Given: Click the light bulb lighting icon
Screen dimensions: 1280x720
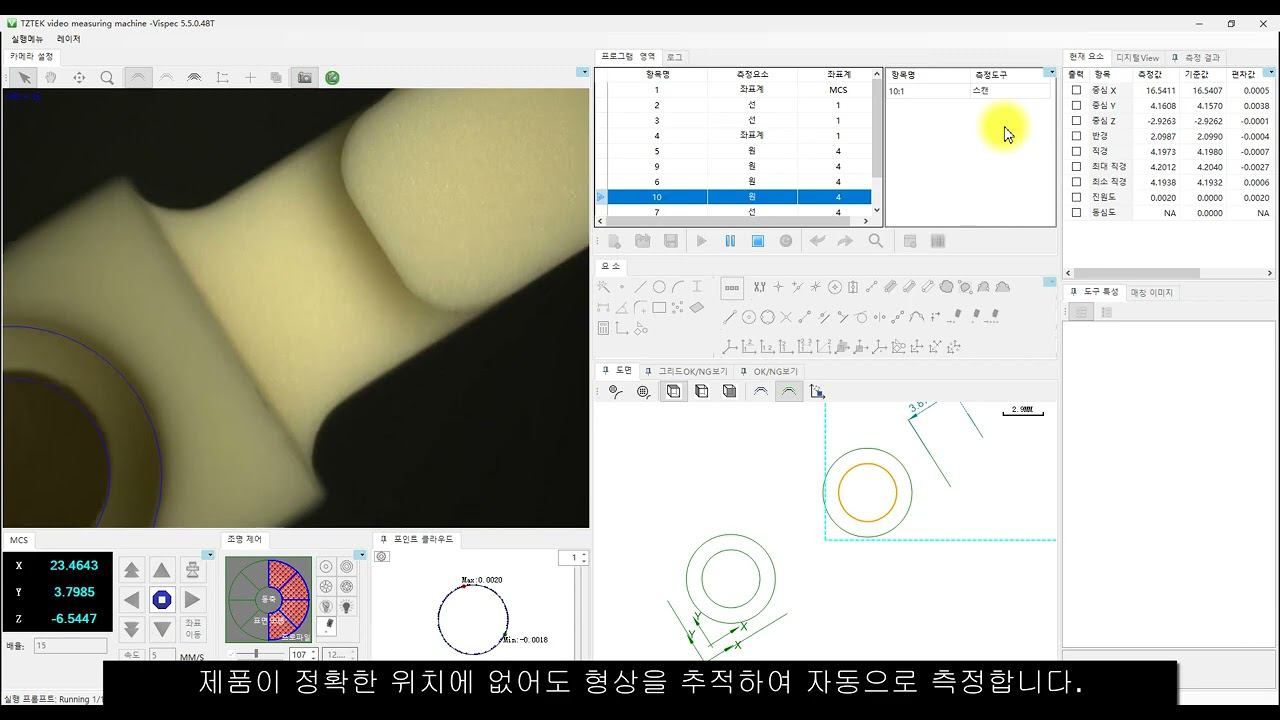Looking at the screenshot, I should [x=347, y=606].
